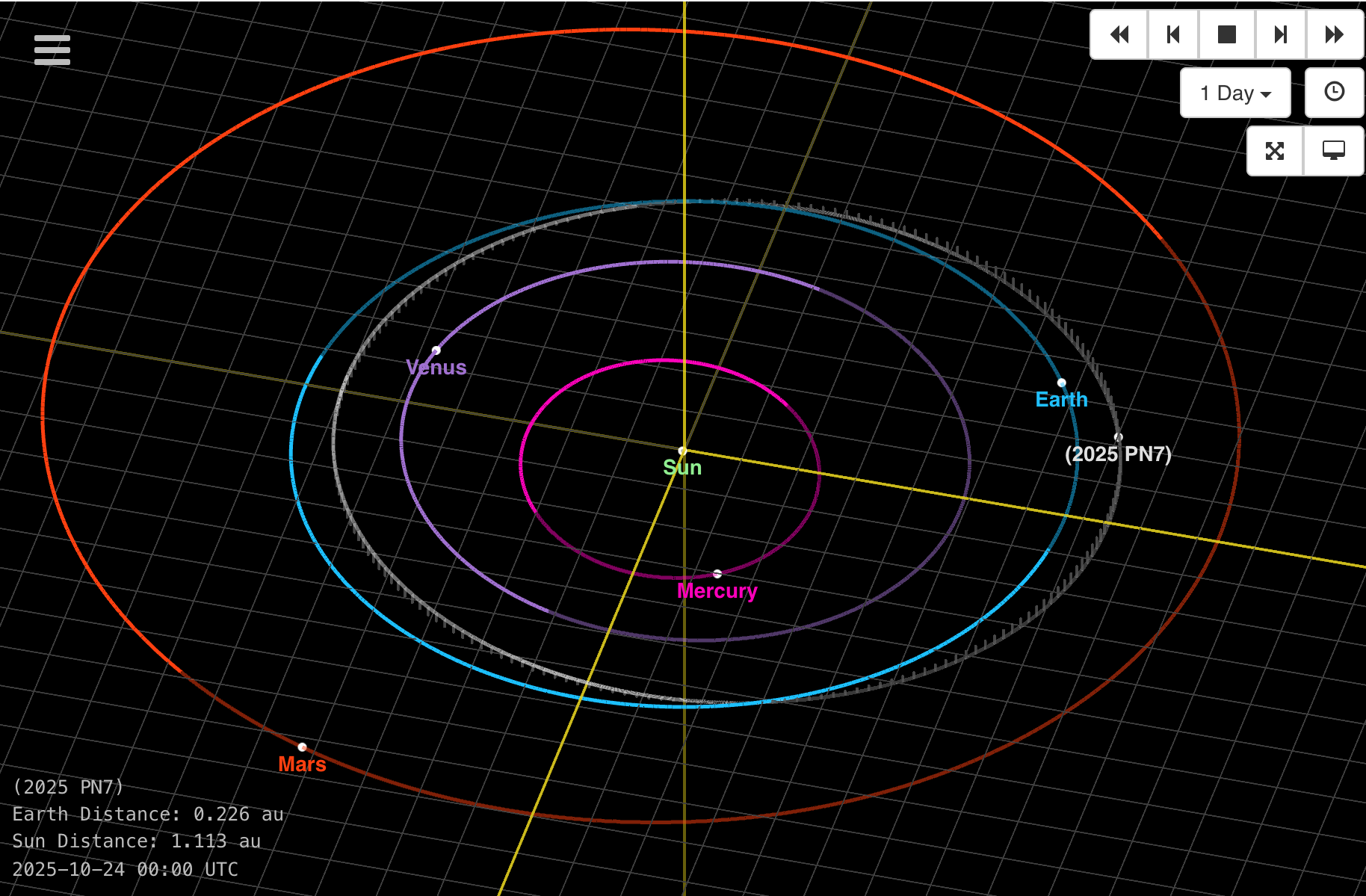
Task: Open the hamburger menu
Action: [x=52, y=49]
